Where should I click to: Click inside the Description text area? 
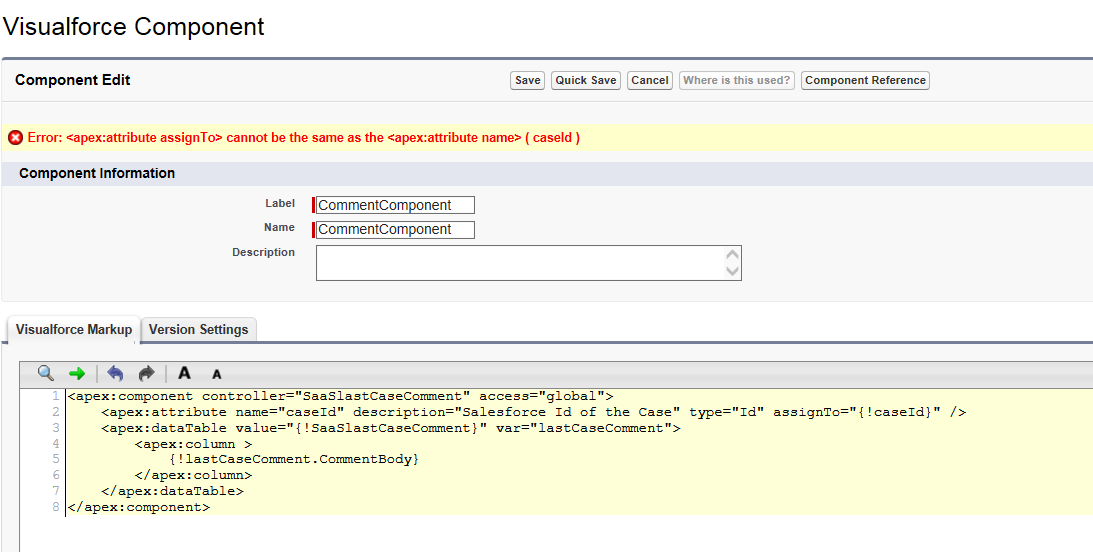[520, 263]
